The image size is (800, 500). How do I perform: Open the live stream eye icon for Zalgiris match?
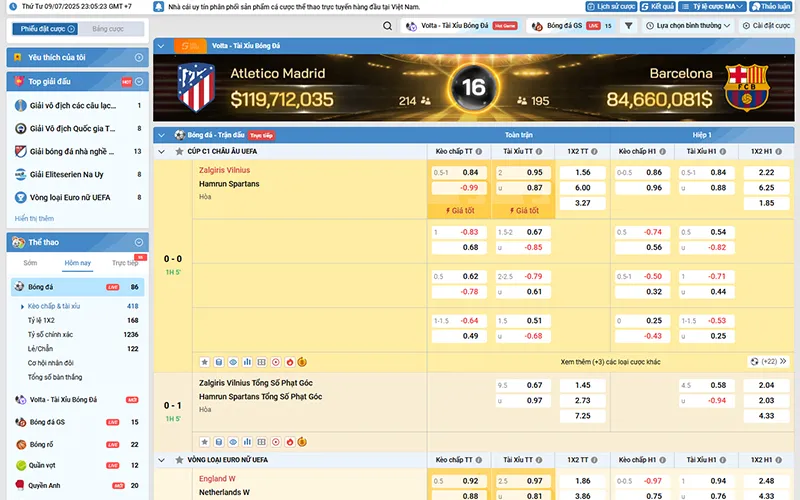(x=233, y=361)
